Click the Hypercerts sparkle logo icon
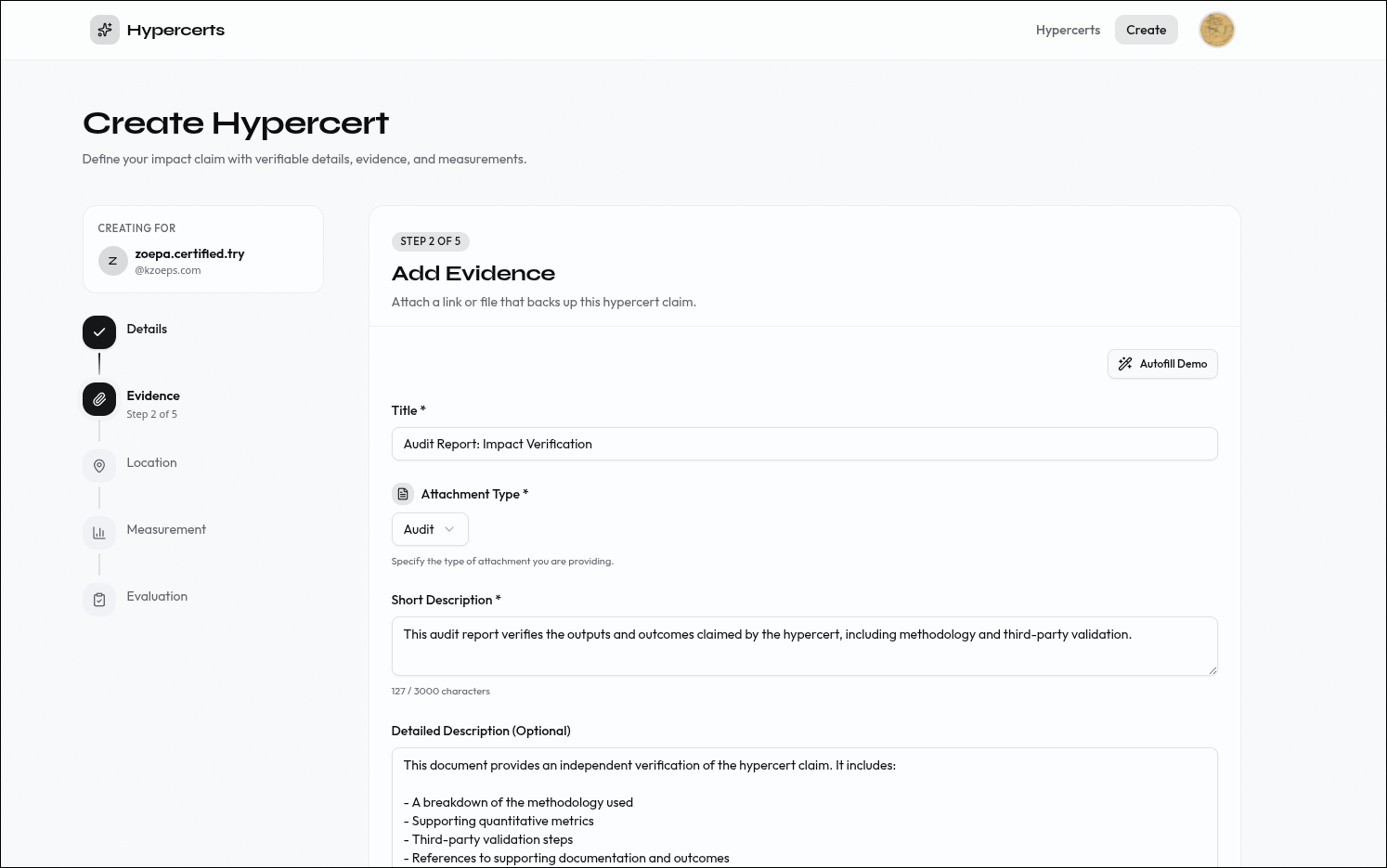Image resolution: width=1387 pixels, height=868 pixels. [x=105, y=30]
